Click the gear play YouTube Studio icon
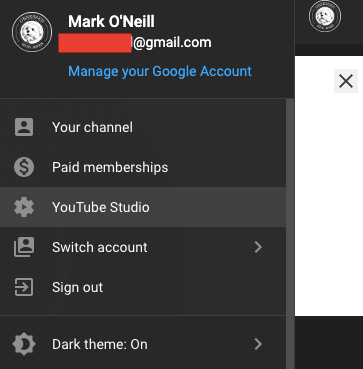Image resolution: width=363 pixels, height=369 pixels. [x=24, y=207]
